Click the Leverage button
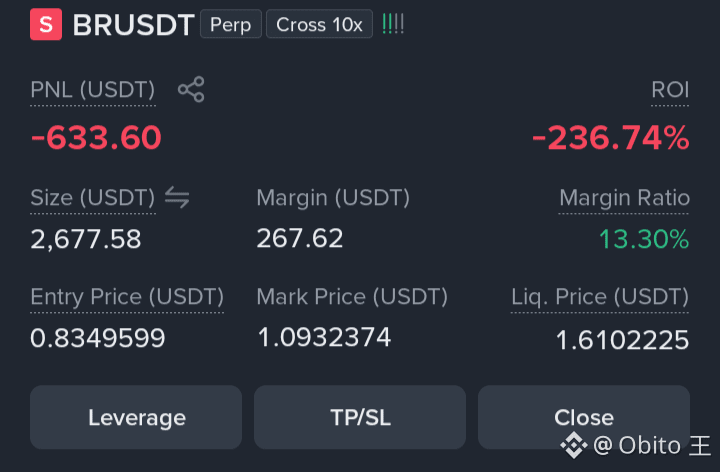720x472 pixels. (x=136, y=417)
